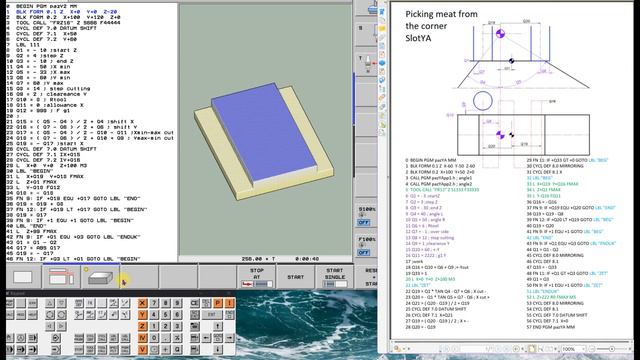Click the orange P polar key
The image size is (640, 360).
pyautogui.click(x=218, y=303)
